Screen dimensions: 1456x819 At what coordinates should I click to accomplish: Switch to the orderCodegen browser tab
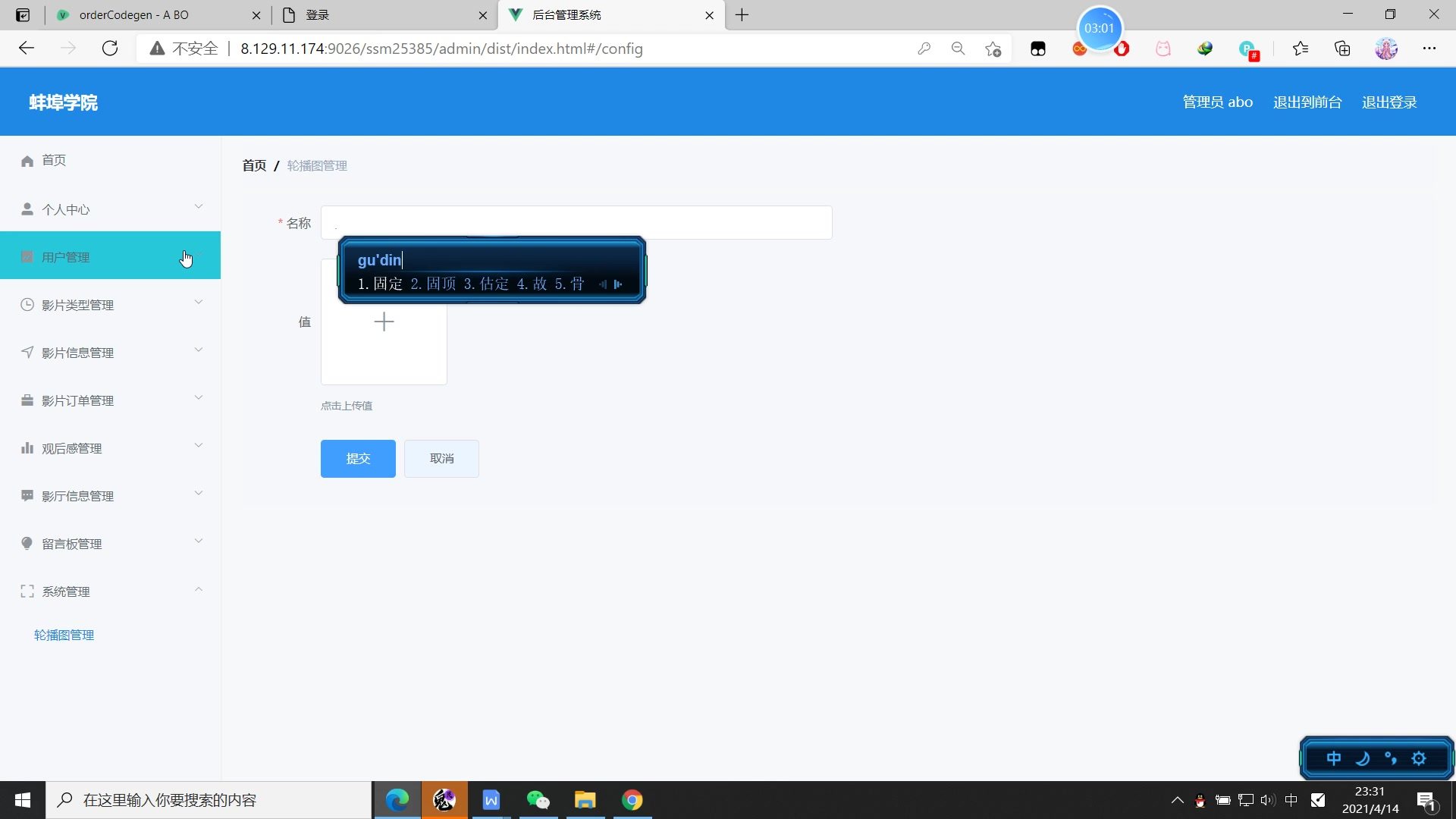click(x=133, y=15)
